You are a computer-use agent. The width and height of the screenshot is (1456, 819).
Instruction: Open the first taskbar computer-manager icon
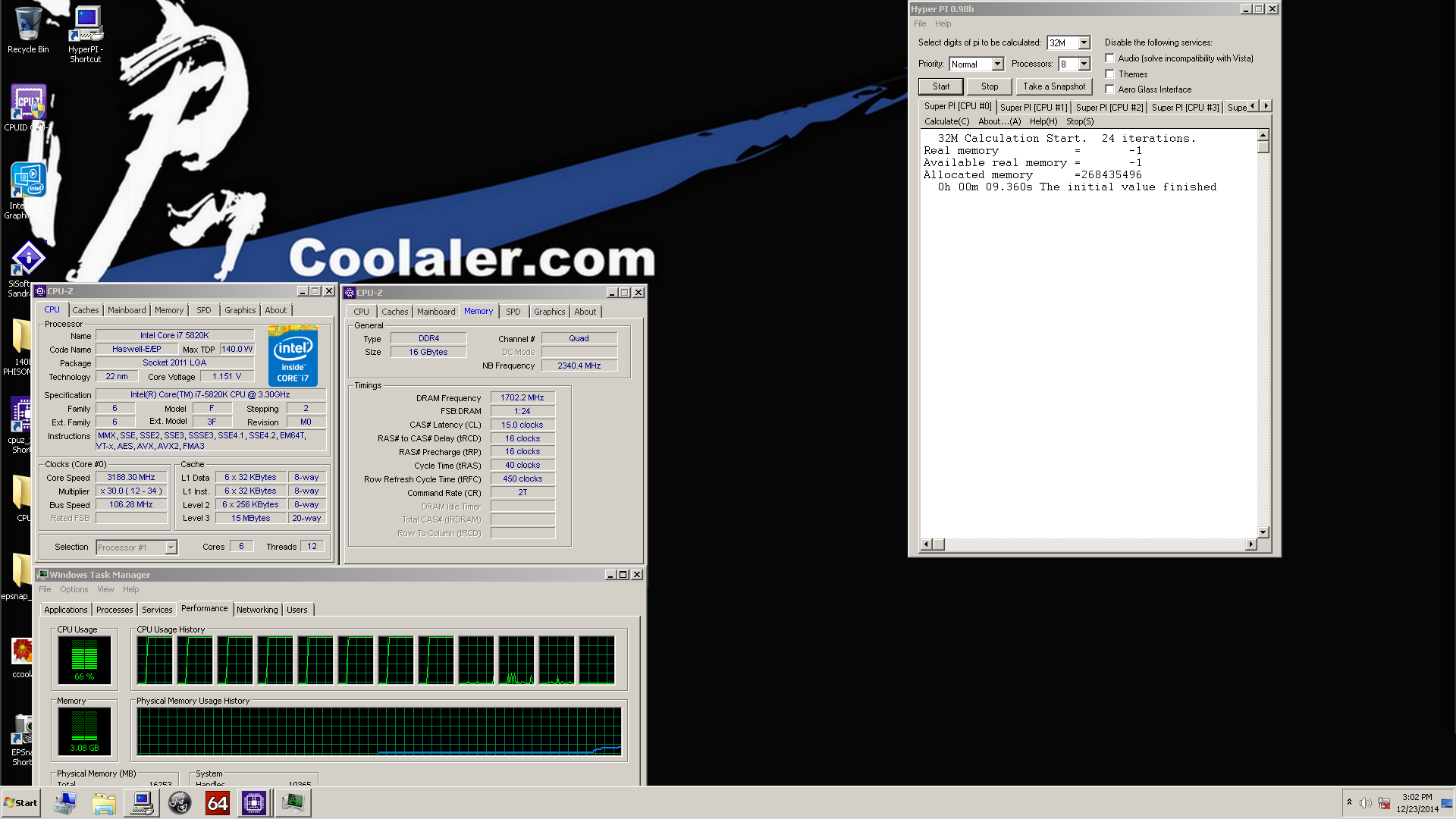click(65, 803)
